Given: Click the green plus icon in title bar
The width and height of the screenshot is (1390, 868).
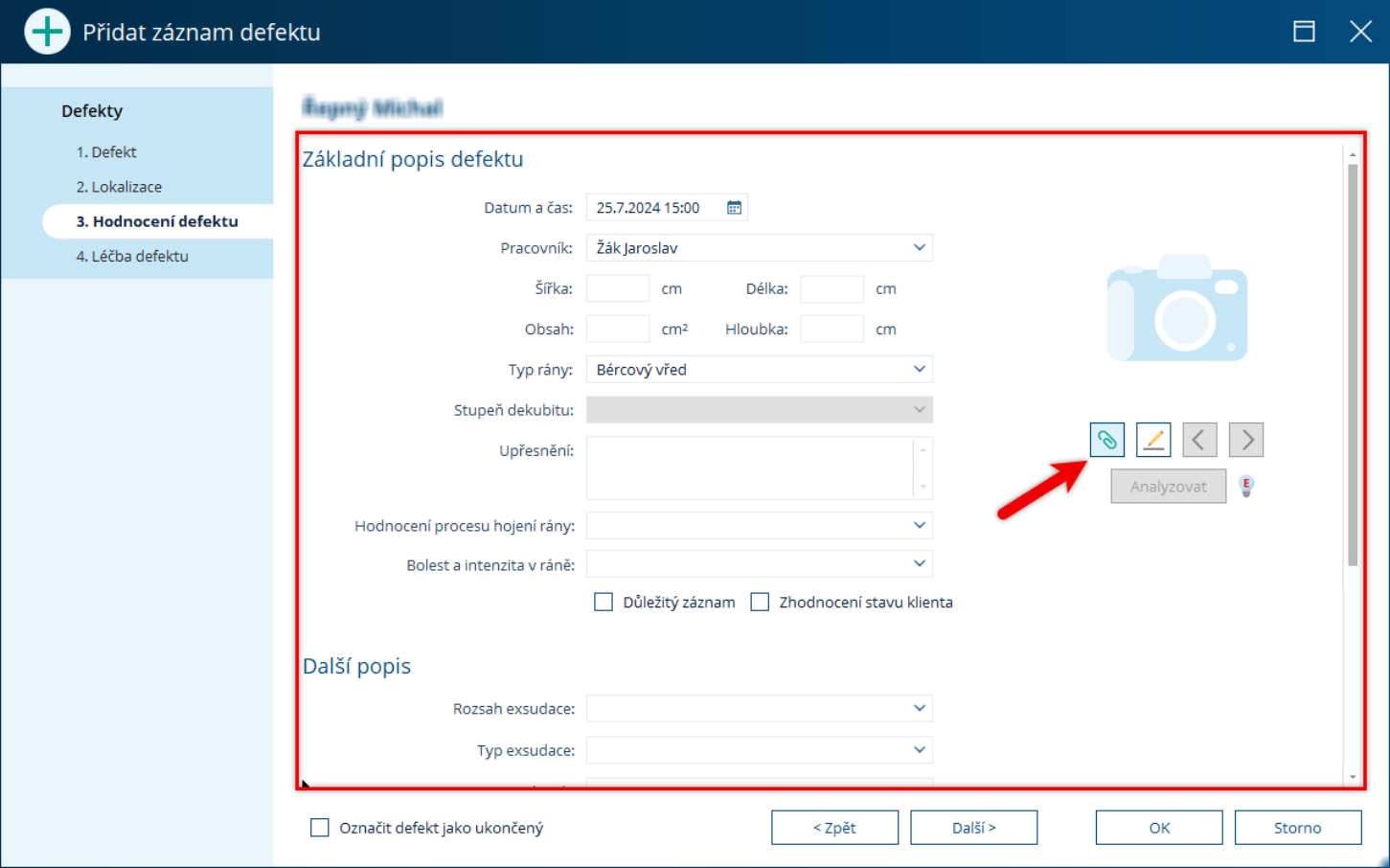Looking at the screenshot, I should pyautogui.click(x=47, y=32).
